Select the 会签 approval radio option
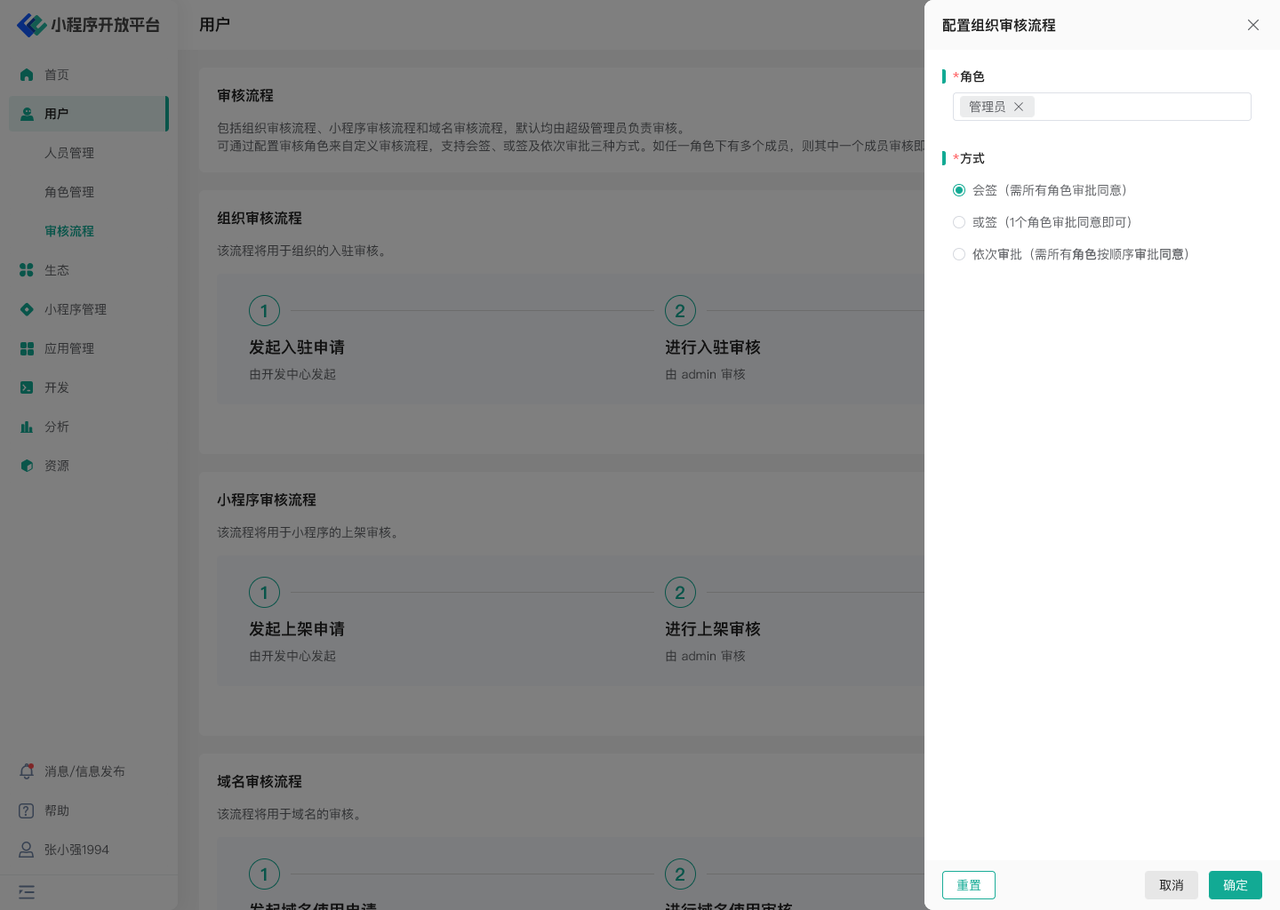1280x910 pixels. [x=959, y=190]
